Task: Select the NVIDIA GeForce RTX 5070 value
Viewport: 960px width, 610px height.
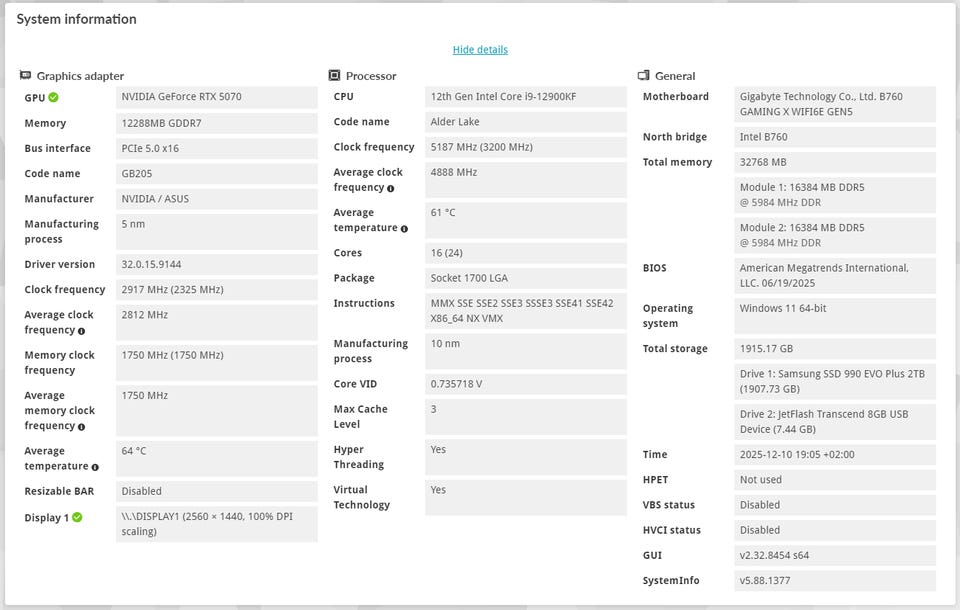Action: 217,97
